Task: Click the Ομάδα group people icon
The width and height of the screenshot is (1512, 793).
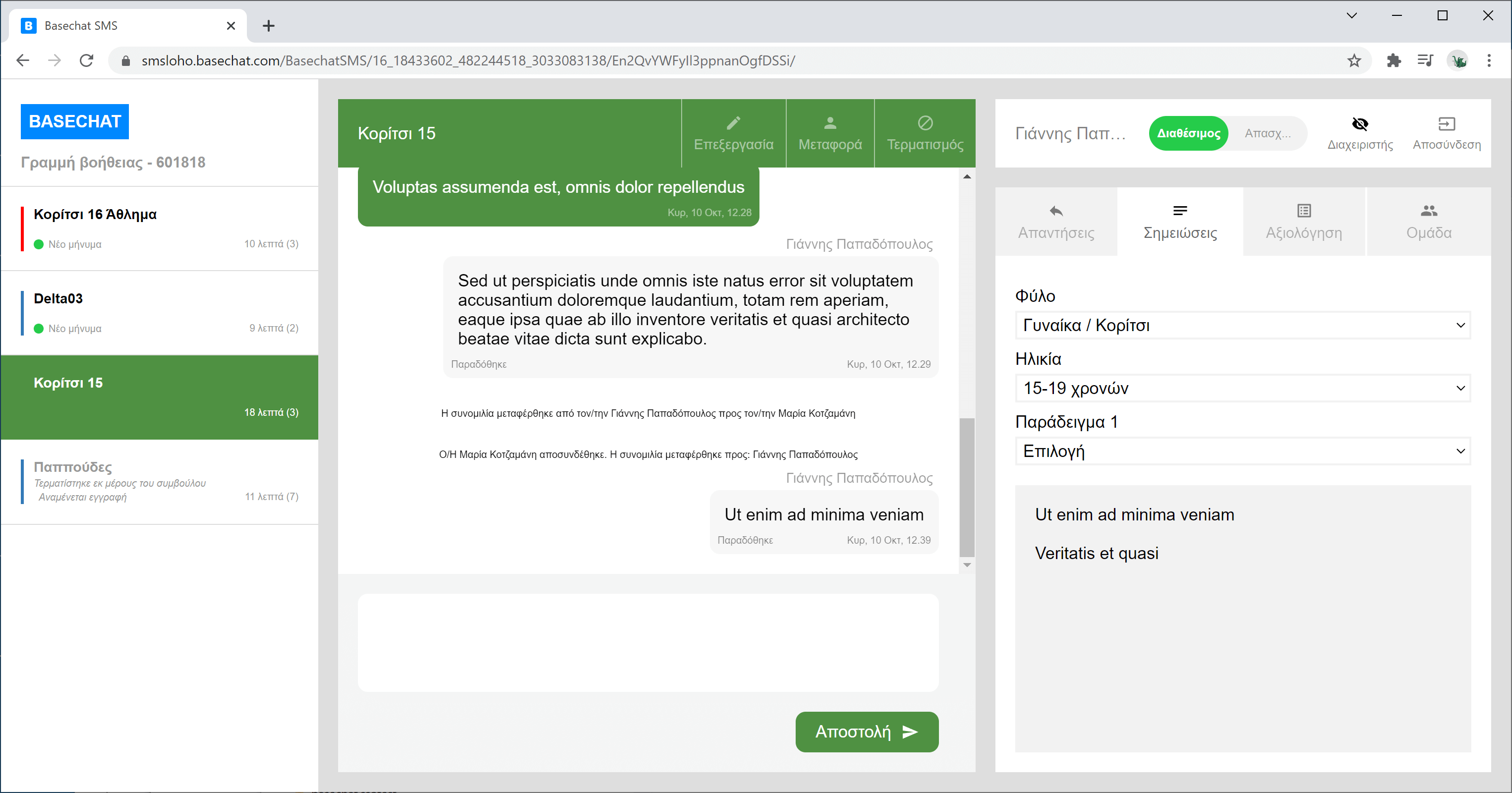Action: click(1428, 211)
